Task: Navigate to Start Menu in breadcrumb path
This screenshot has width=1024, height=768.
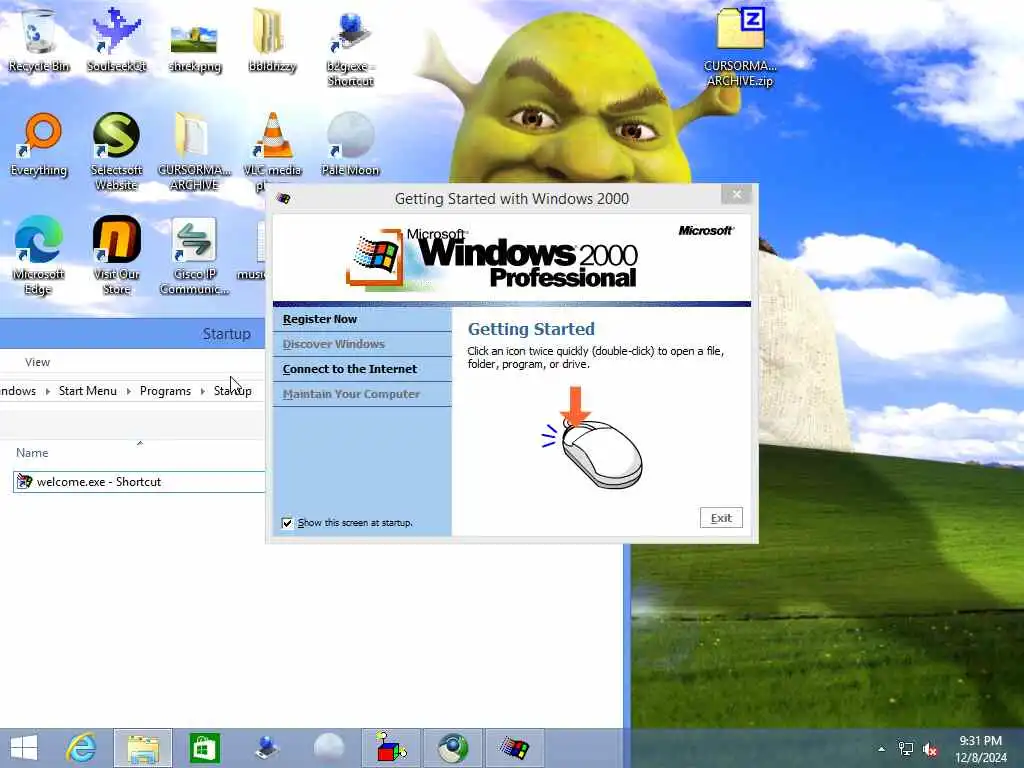Action: click(88, 391)
